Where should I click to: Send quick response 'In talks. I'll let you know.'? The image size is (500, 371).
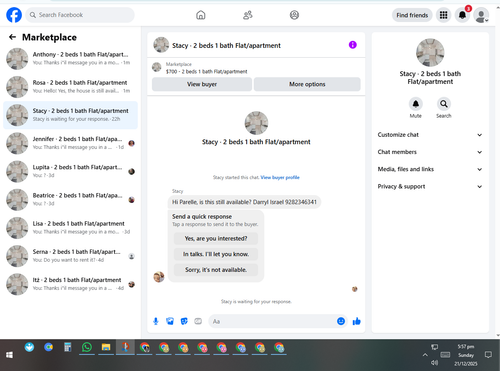[216, 254]
